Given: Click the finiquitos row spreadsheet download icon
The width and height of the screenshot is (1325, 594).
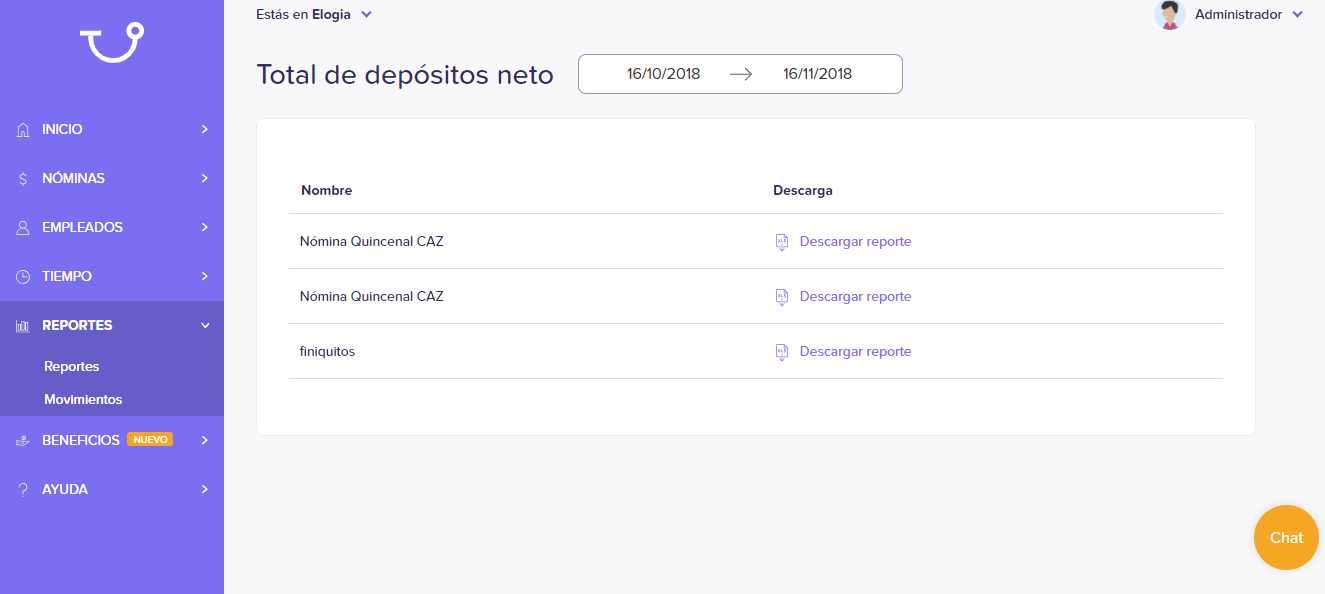Looking at the screenshot, I should [x=782, y=352].
